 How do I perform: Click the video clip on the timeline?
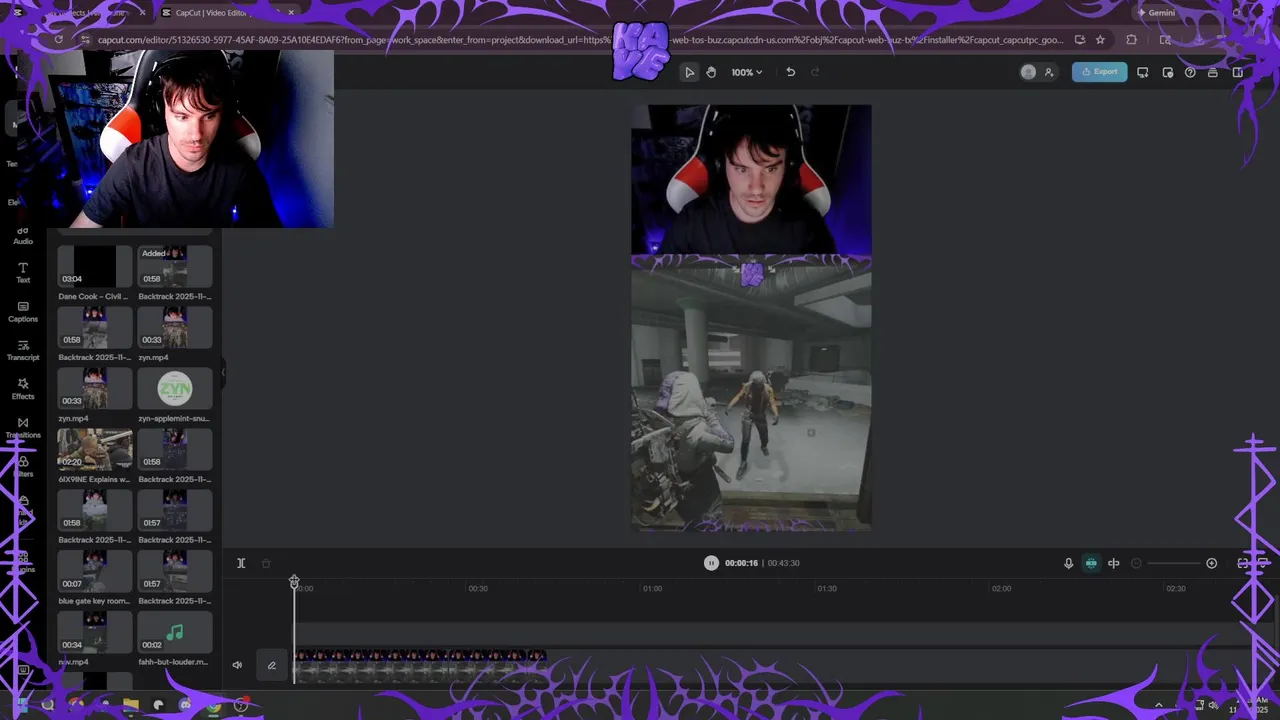coord(420,665)
